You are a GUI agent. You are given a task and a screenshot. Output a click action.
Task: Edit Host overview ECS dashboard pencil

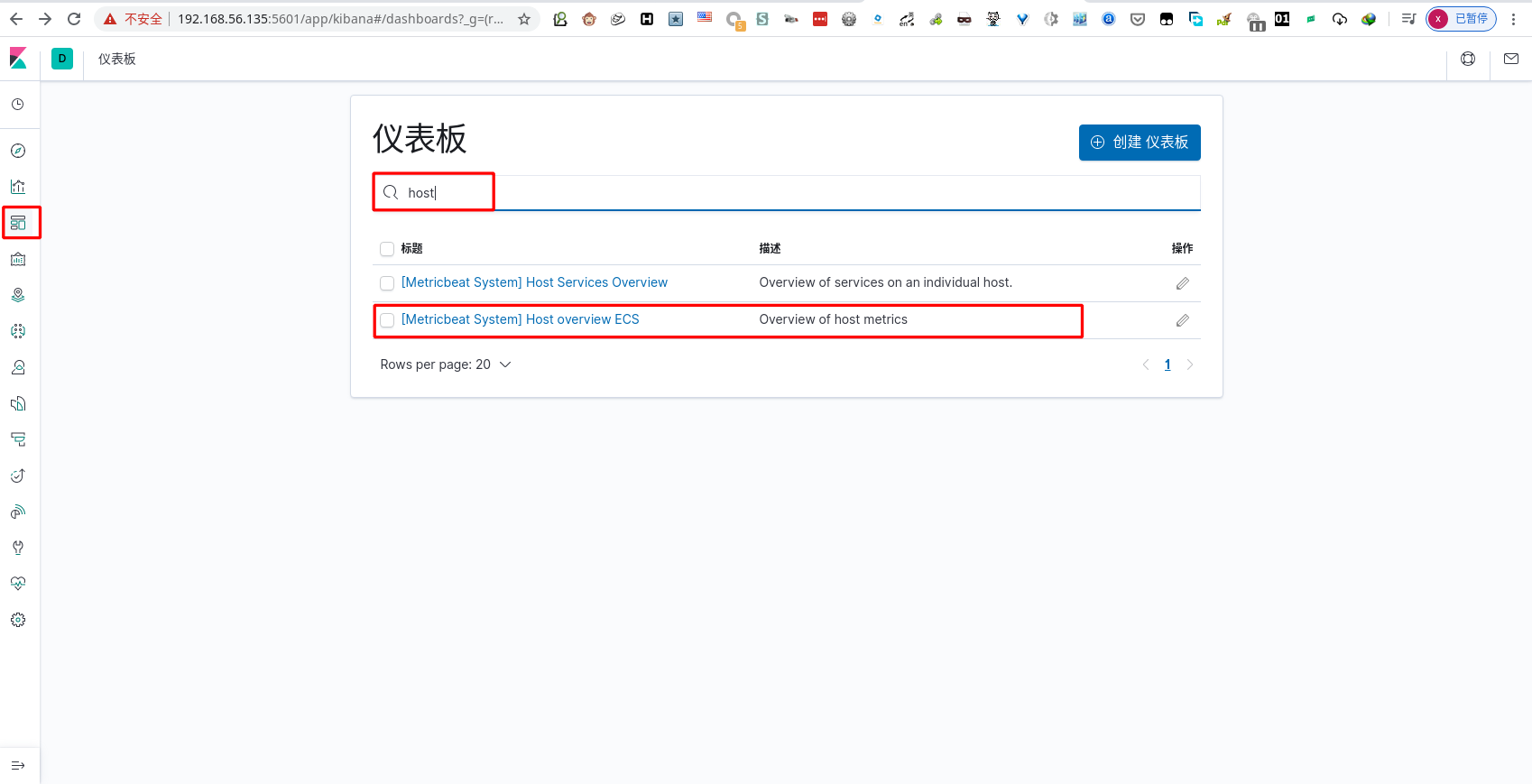(1183, 320)
